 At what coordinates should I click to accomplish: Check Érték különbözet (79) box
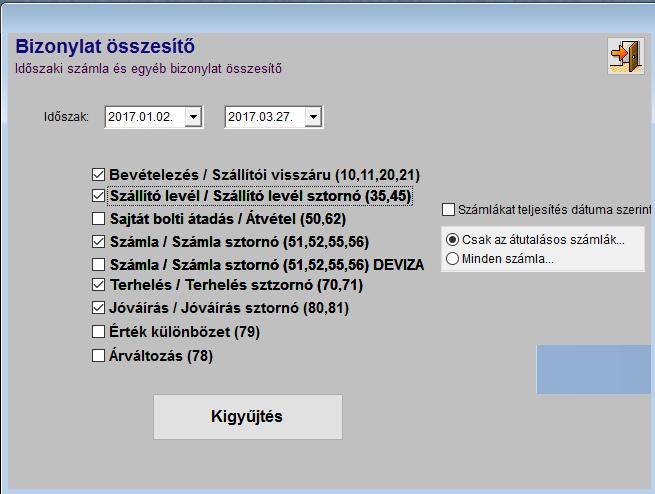click(98, 332)
